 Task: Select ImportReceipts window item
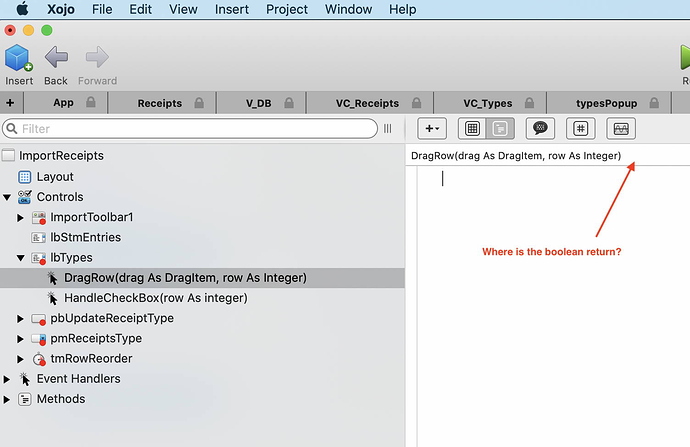[61, 155]
